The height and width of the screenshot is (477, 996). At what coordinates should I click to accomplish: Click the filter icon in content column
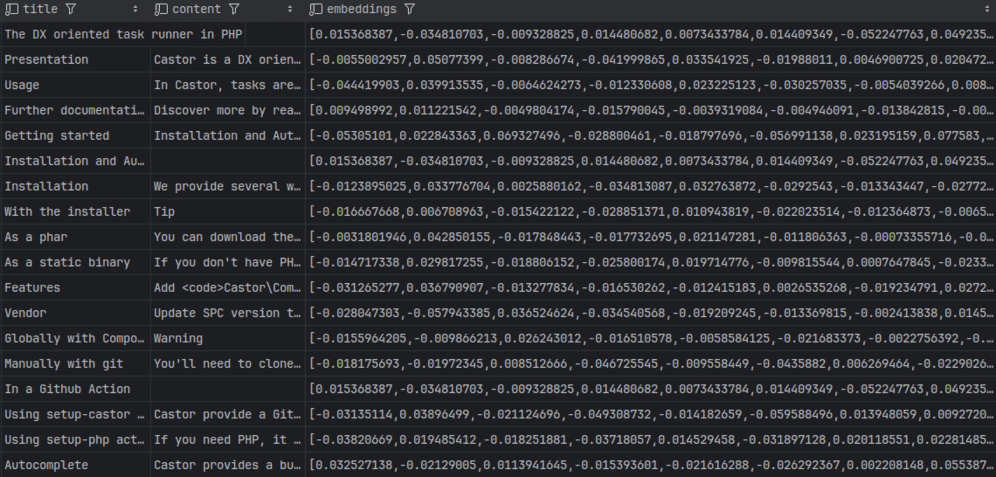coord(233,10)
